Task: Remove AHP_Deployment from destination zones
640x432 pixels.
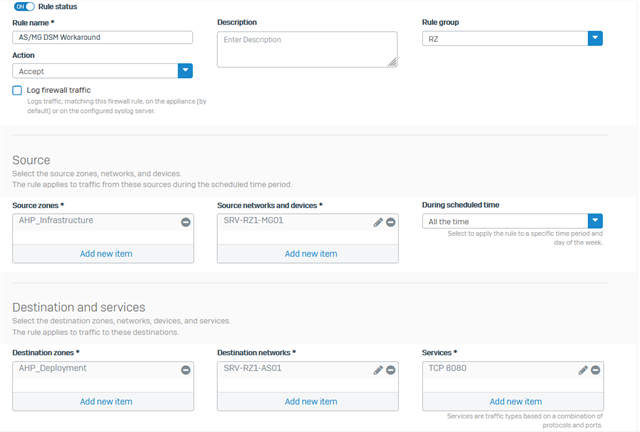Action: [x=186, y=370]
